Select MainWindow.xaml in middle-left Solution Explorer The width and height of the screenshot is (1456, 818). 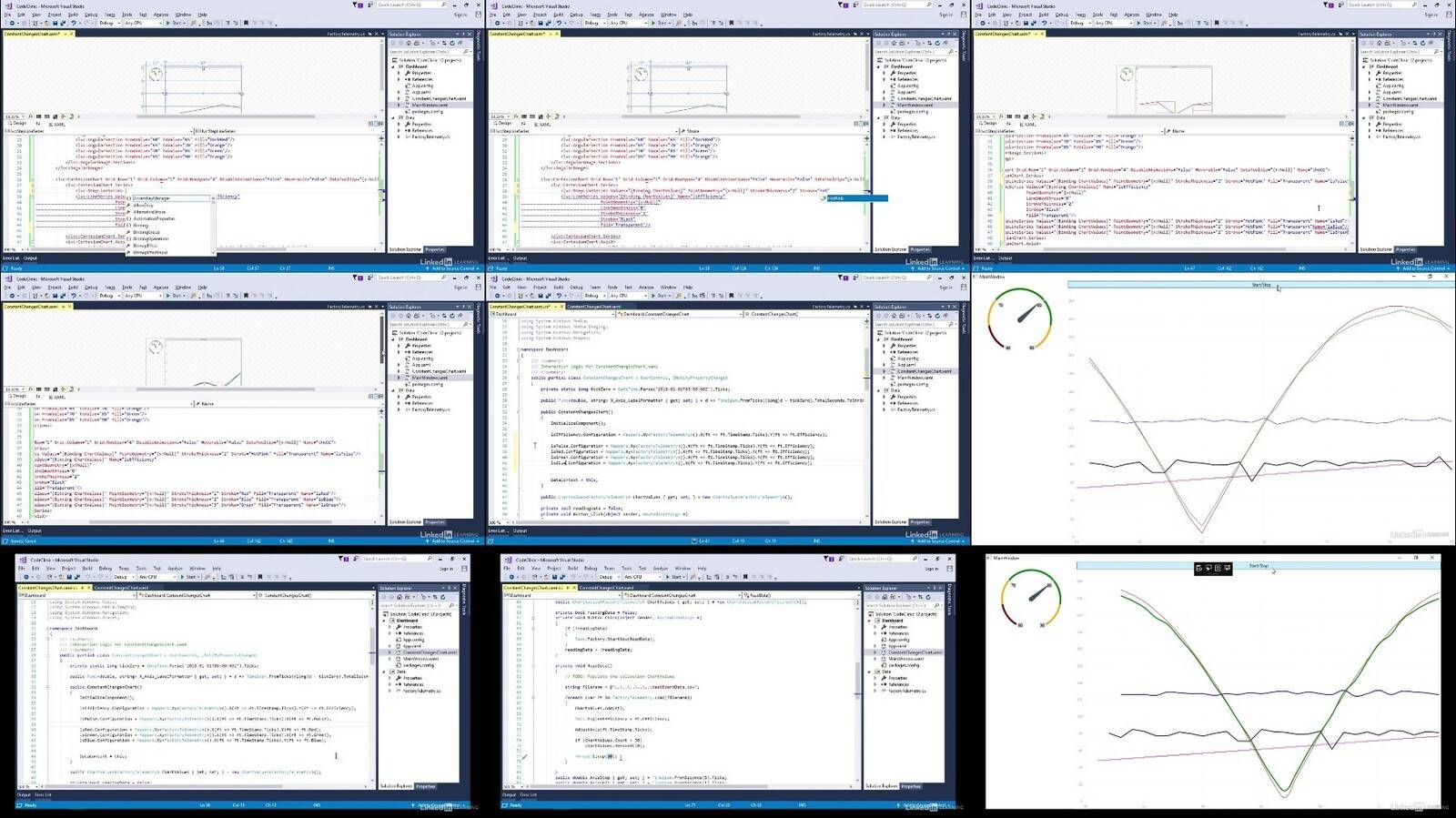coord(430,378)
